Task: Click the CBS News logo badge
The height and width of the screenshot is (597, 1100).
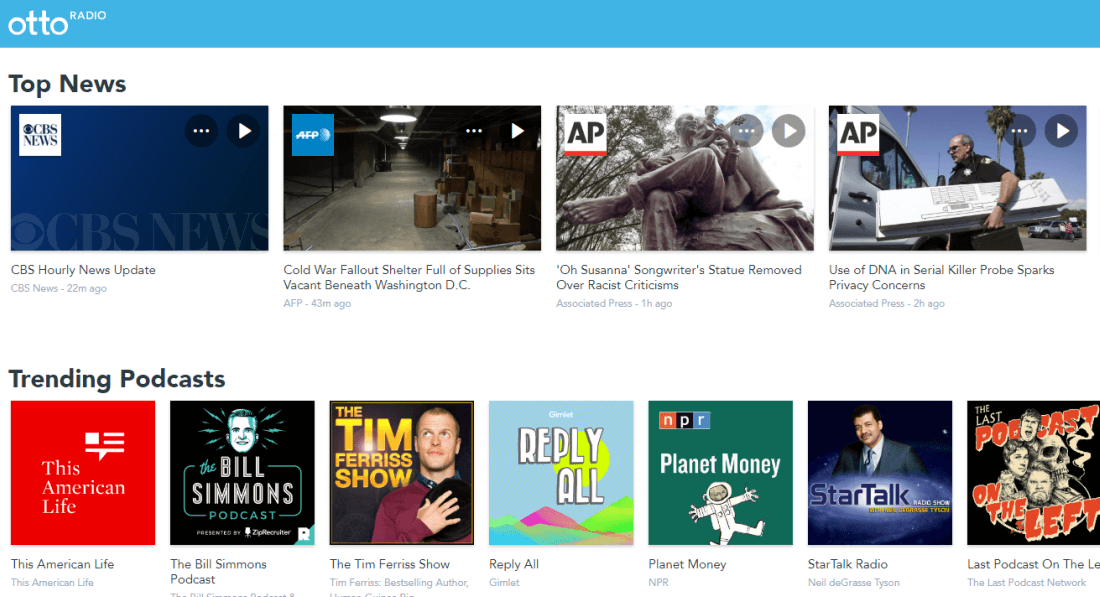Action: coord(40,135)
